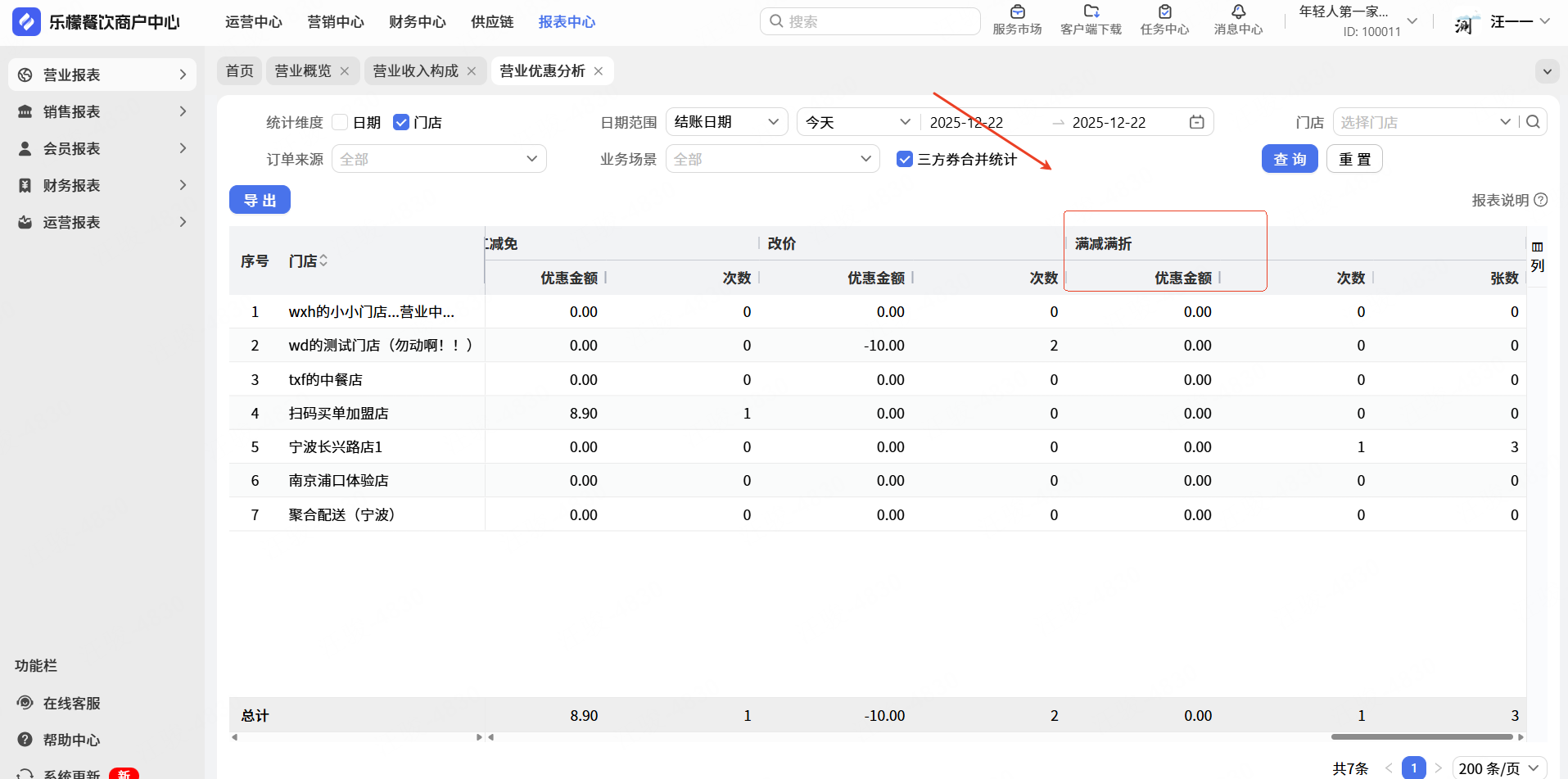
Task: Click the 导出 export button
Action: 260,200
